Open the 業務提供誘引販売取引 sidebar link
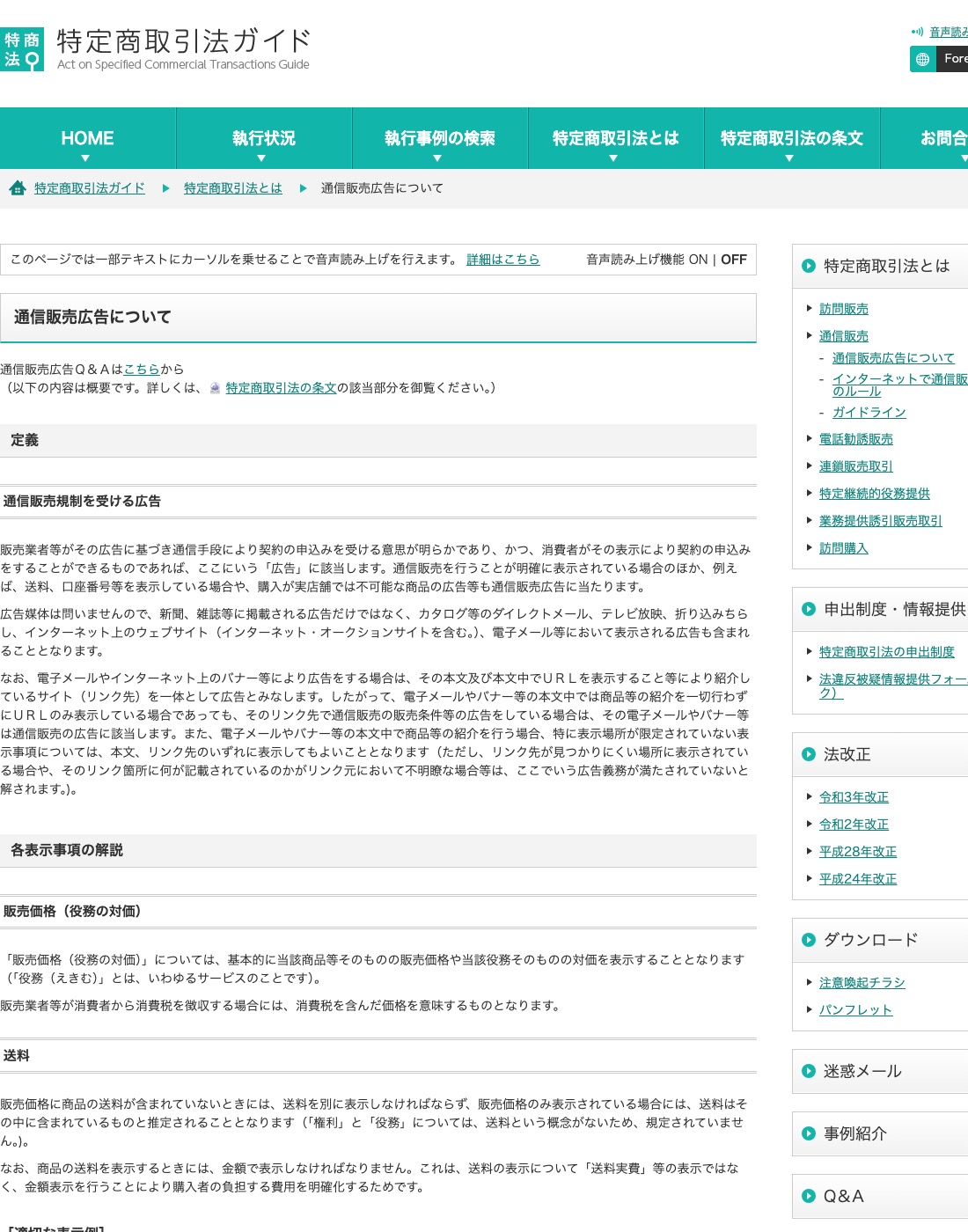Viewport: 968px width, 1232px height. click(881, 521)
